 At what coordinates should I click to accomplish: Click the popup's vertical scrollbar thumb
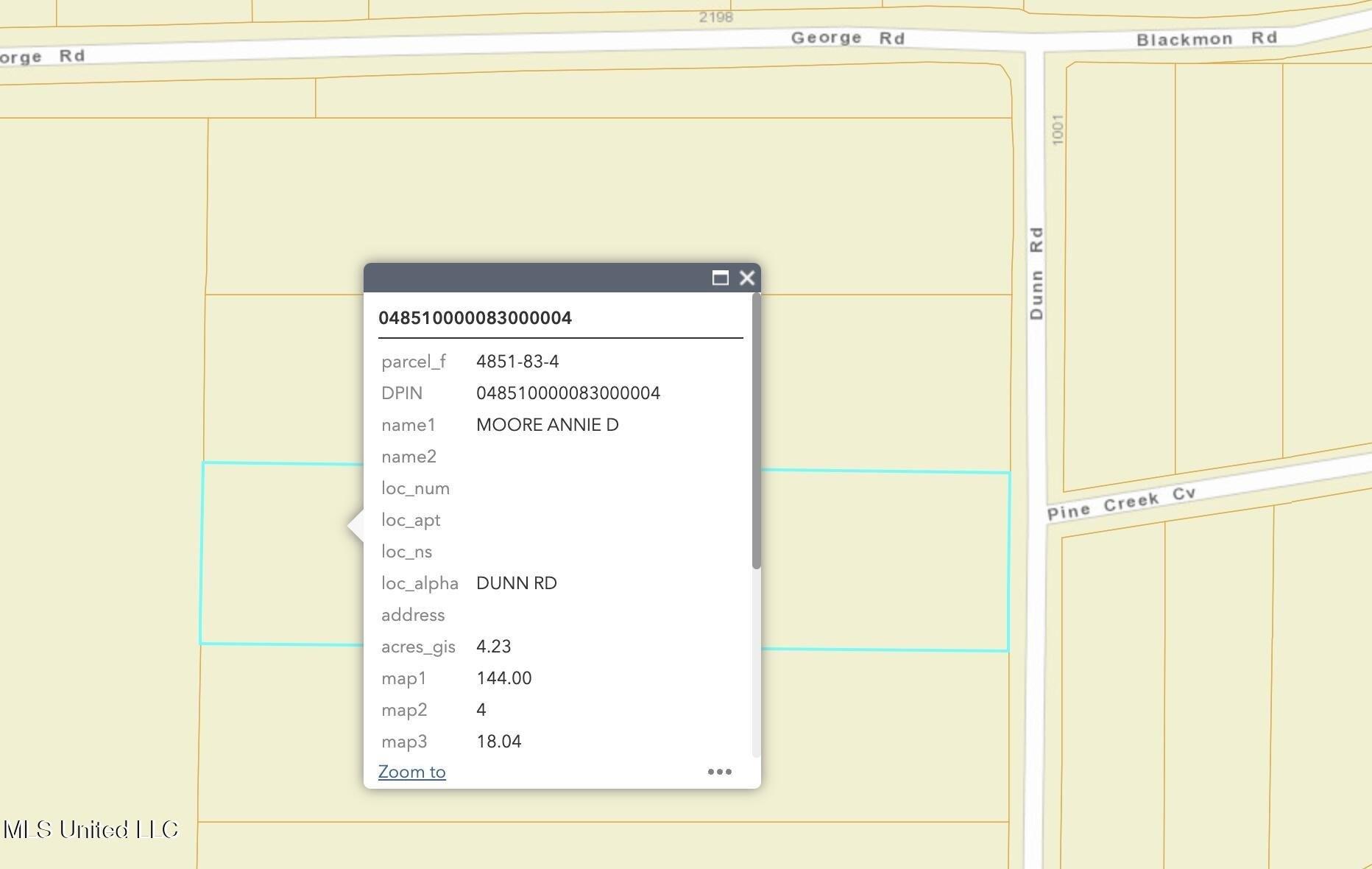click(x=757, y=431)
